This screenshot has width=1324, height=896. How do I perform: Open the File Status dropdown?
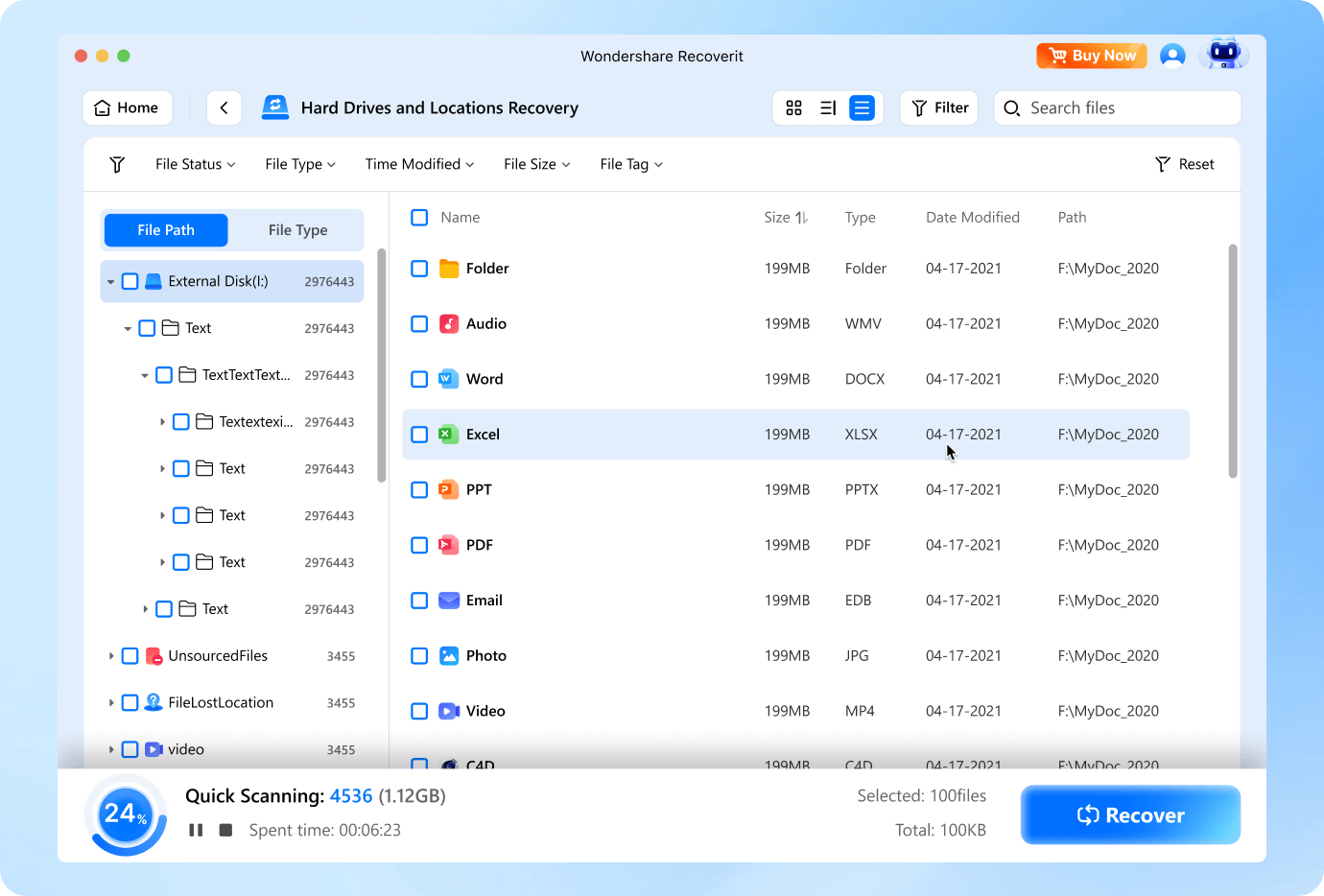point(196,164)
